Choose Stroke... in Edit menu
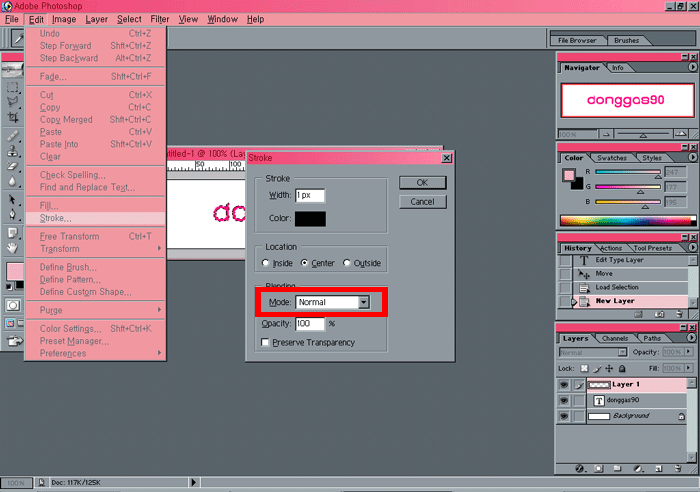700x492 pixels. pos(95,218)
